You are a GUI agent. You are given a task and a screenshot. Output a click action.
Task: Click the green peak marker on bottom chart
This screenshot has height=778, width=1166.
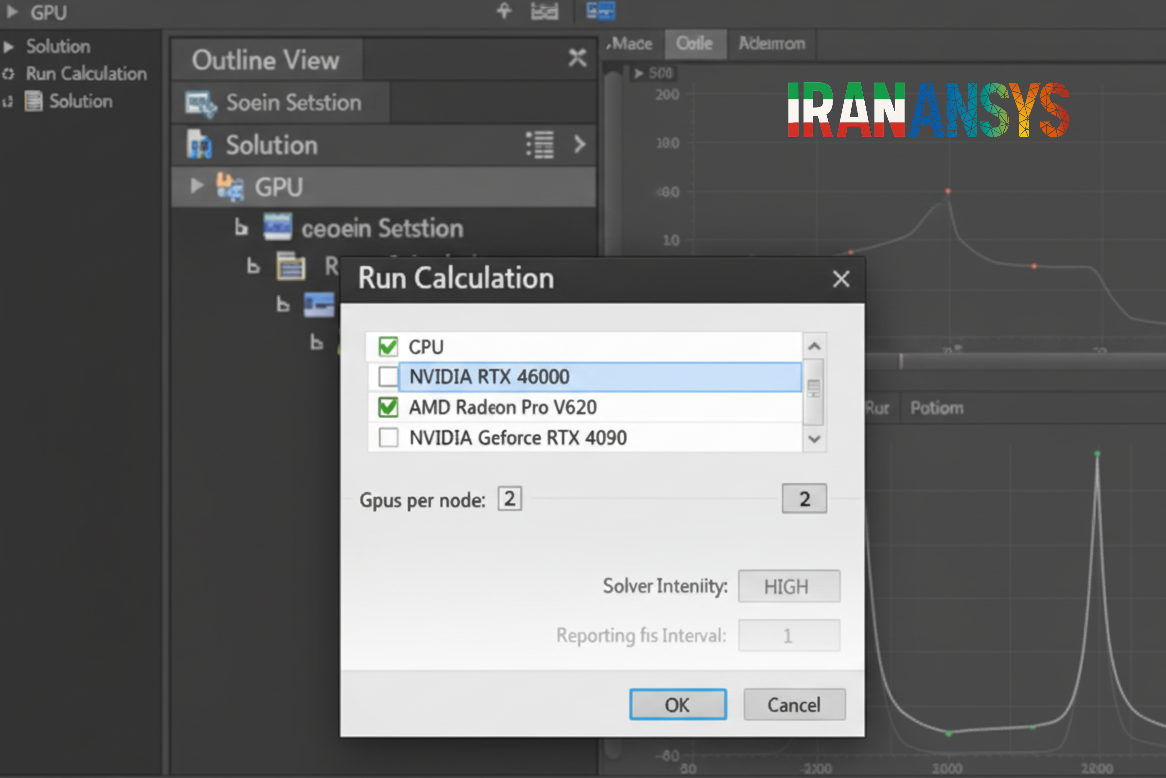[1098, 453]
